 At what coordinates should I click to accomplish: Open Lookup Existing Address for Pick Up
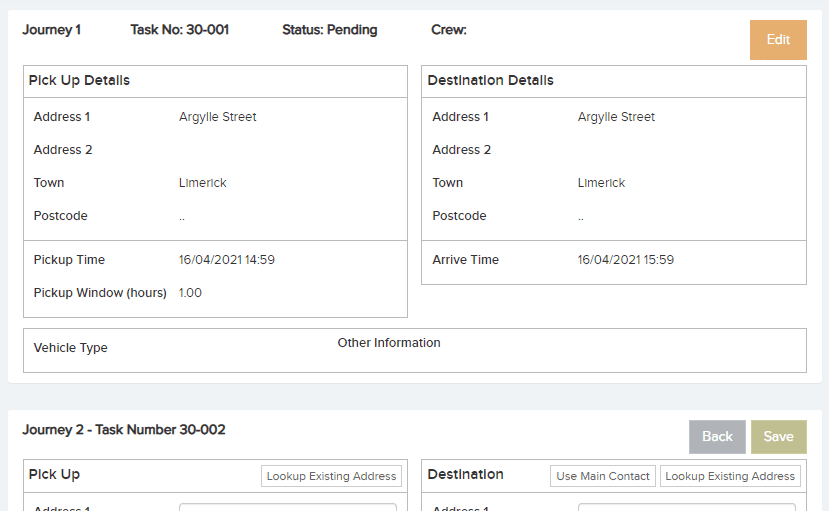coord(331,476)
